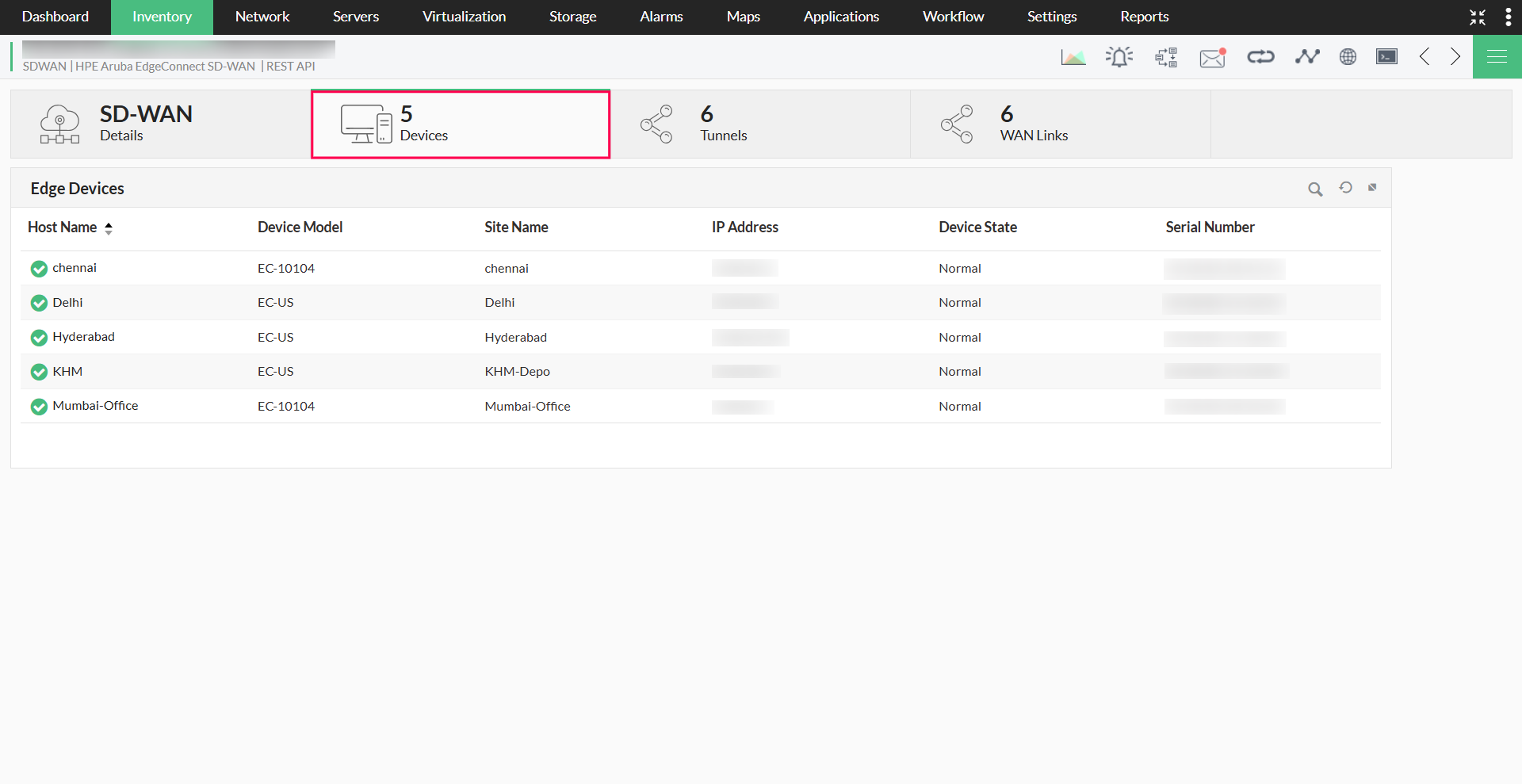Image resolution: width=1522 pixels, height=784 pixels.
Task: Click the performance graph icon in the toolbar
Action: 1073,56
